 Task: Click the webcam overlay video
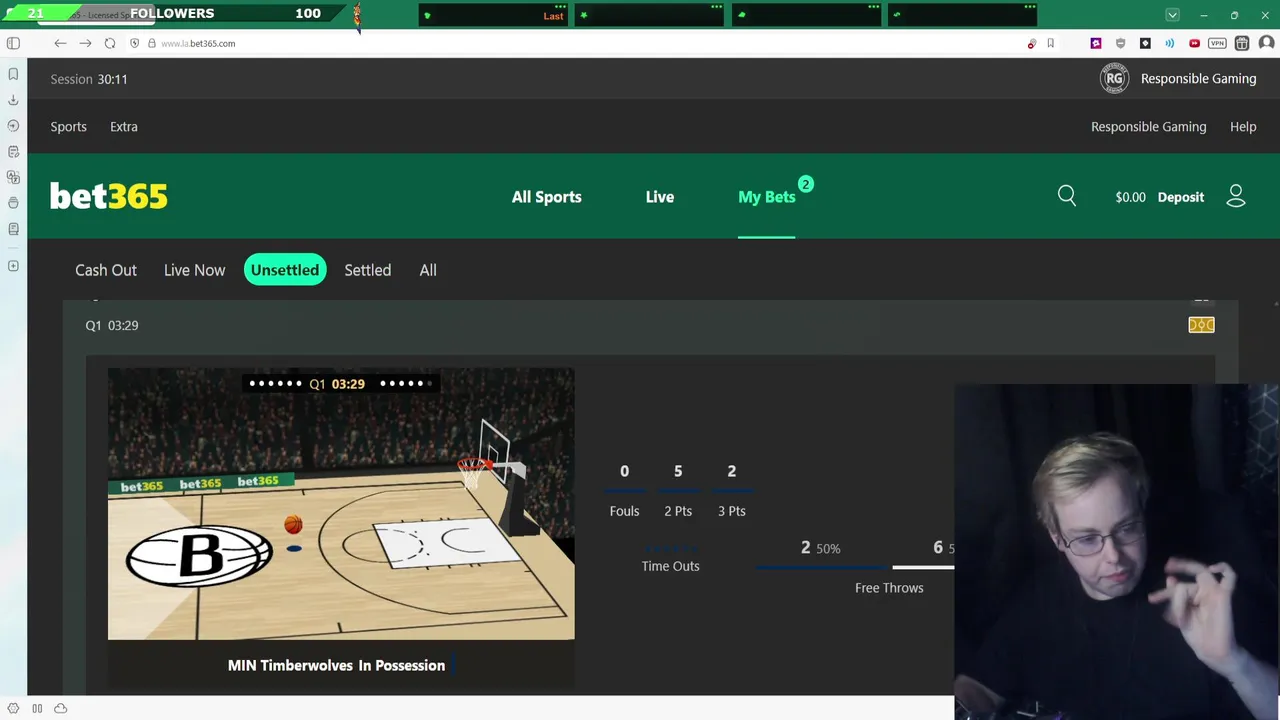click(1117, 552)
